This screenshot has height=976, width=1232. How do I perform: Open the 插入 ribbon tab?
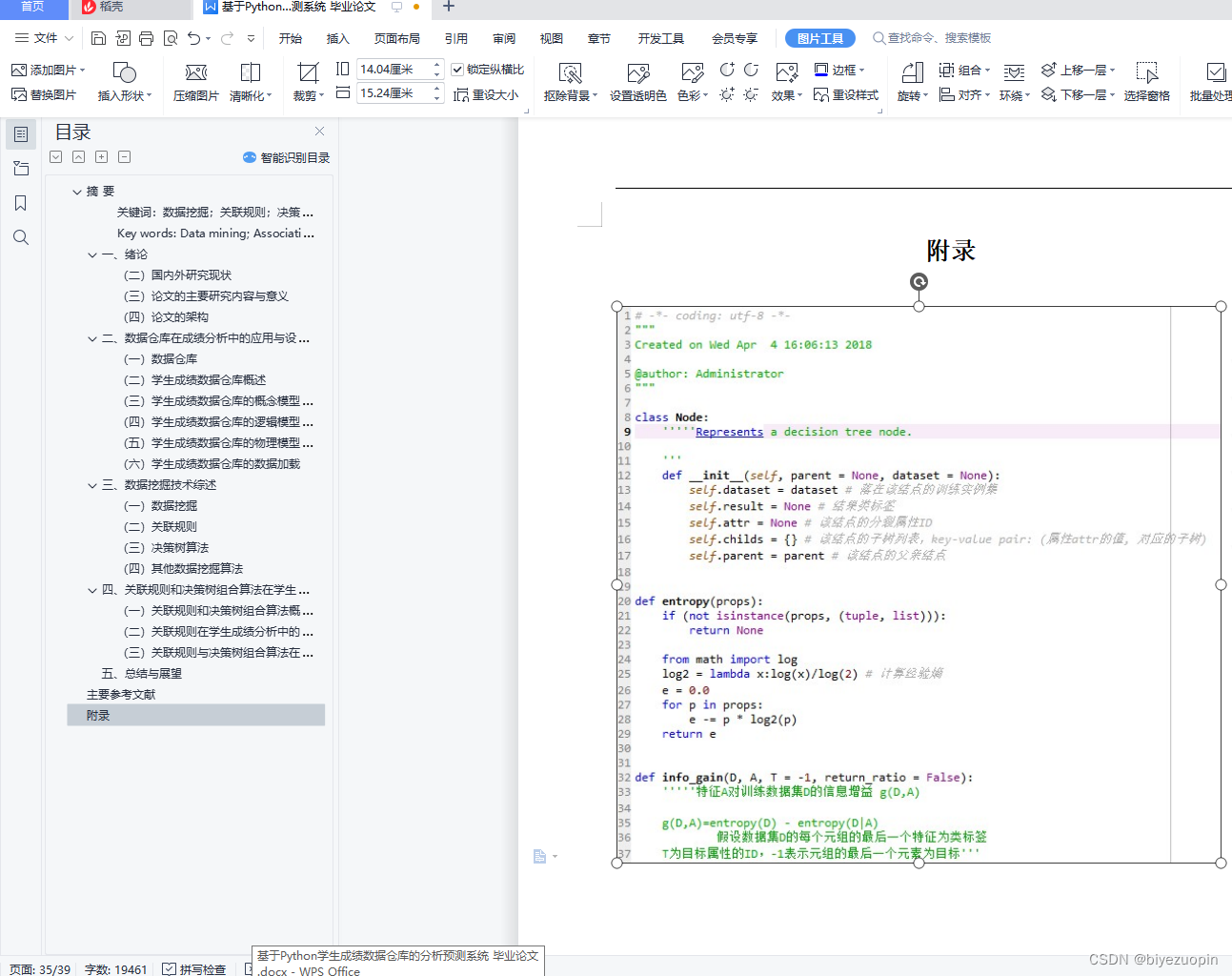pos(338,38)
